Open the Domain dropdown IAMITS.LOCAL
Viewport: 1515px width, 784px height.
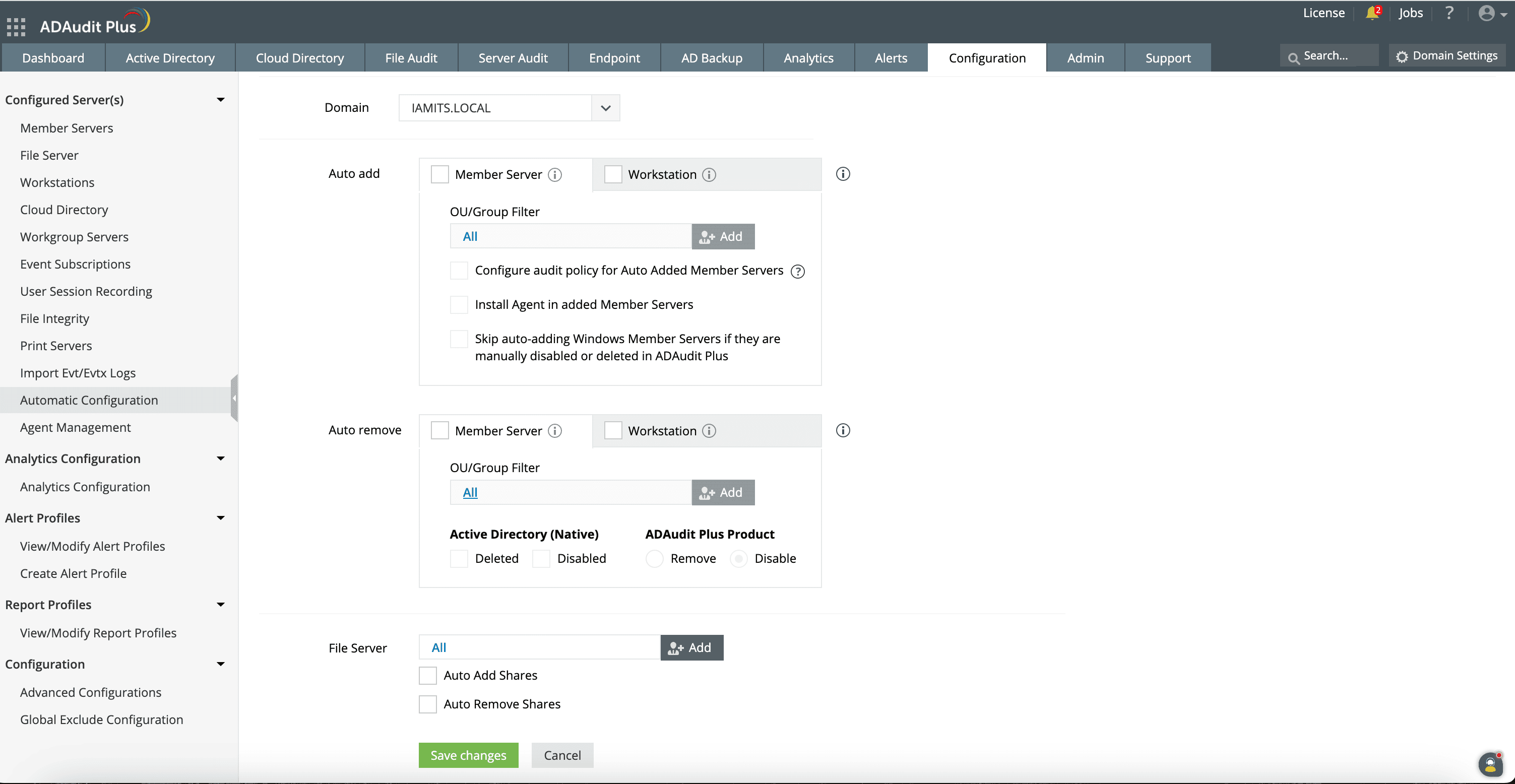[509, 108]
